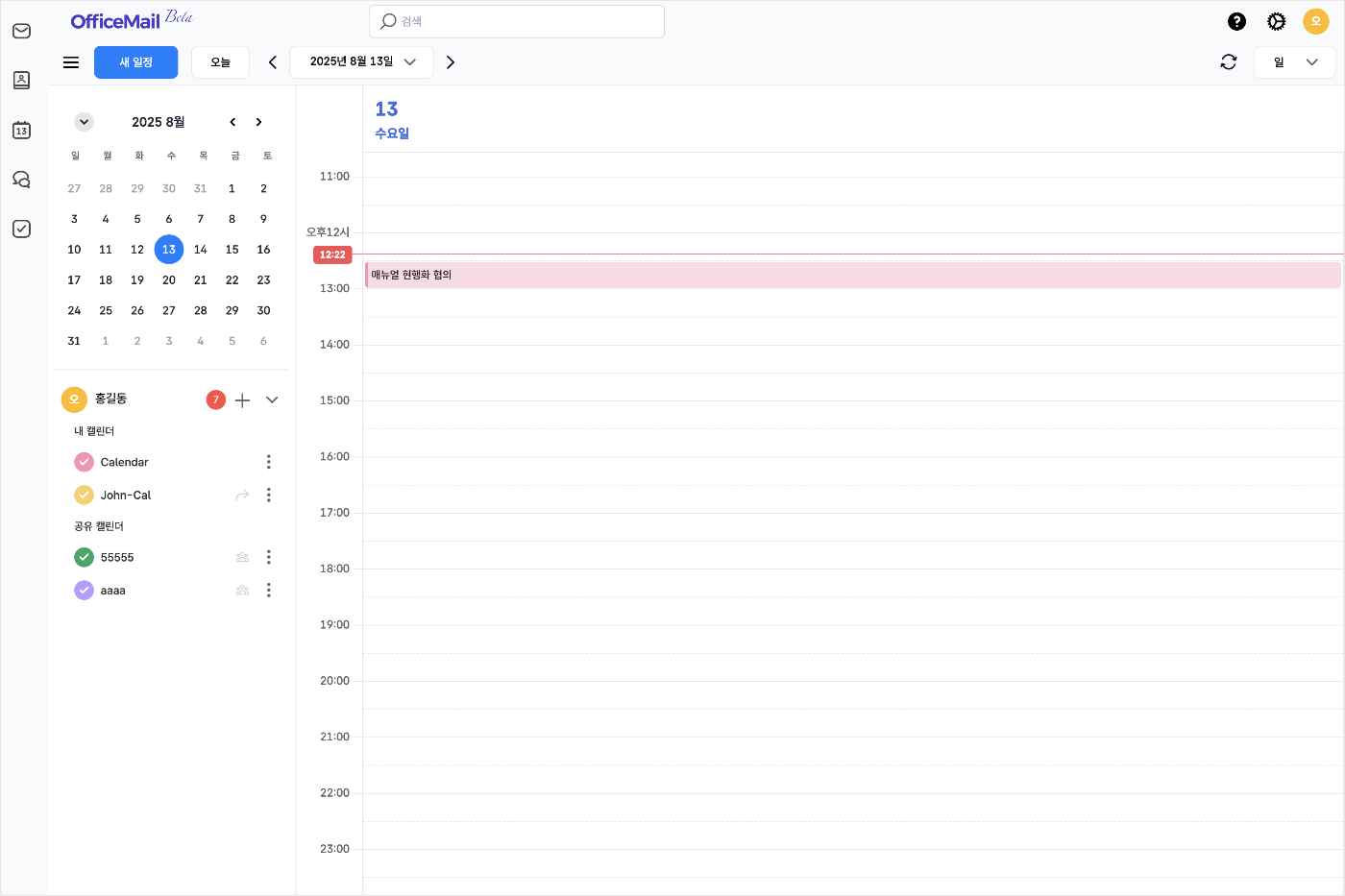Click the 내 캘린더 label

[94, 431]
